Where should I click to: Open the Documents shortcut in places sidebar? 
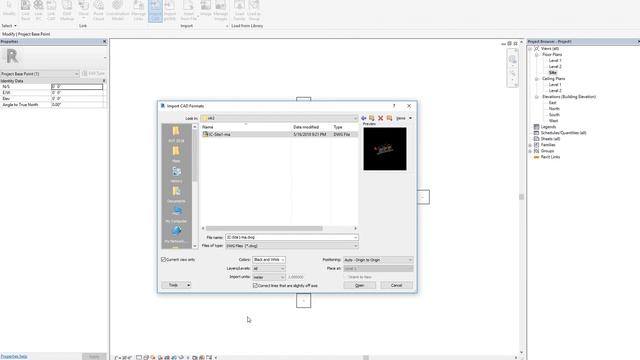(x=176, y=194)
